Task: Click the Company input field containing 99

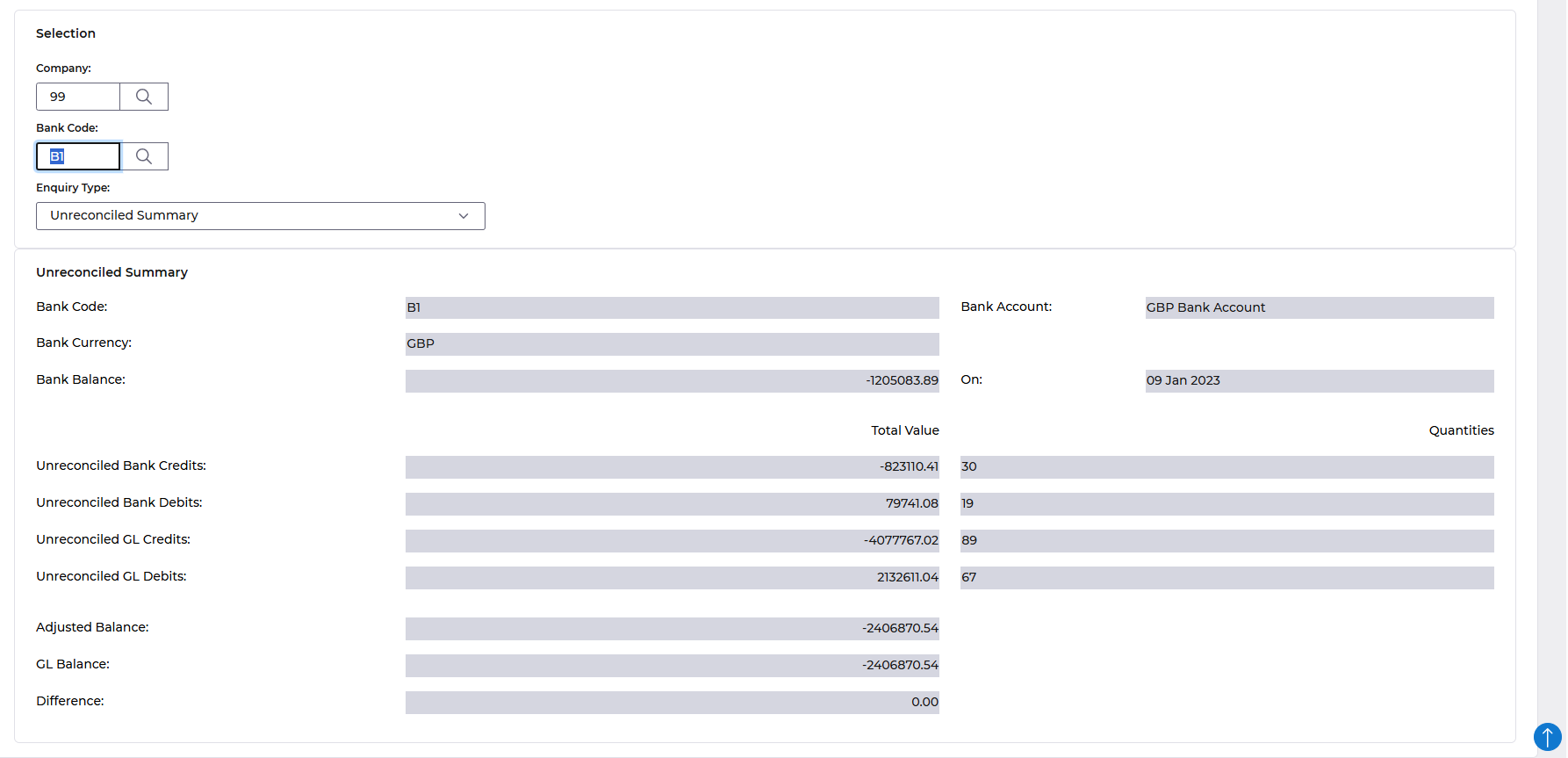Action: pos(78,97)
